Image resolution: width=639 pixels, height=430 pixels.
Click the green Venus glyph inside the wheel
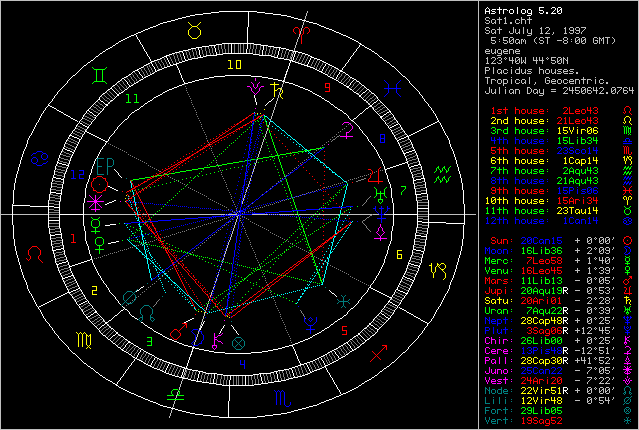99,244
